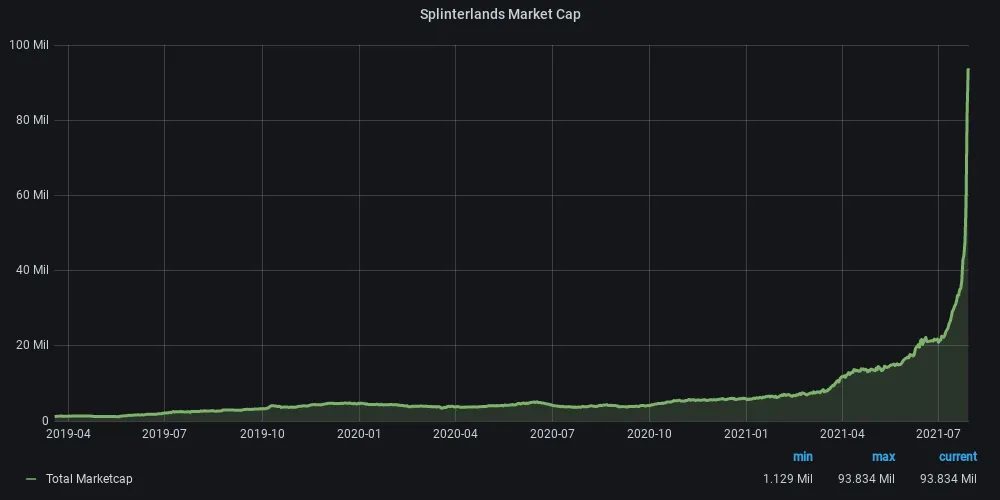
Task: Click the green Total Marketcap legend color line
Action: [x=31, y=479]
